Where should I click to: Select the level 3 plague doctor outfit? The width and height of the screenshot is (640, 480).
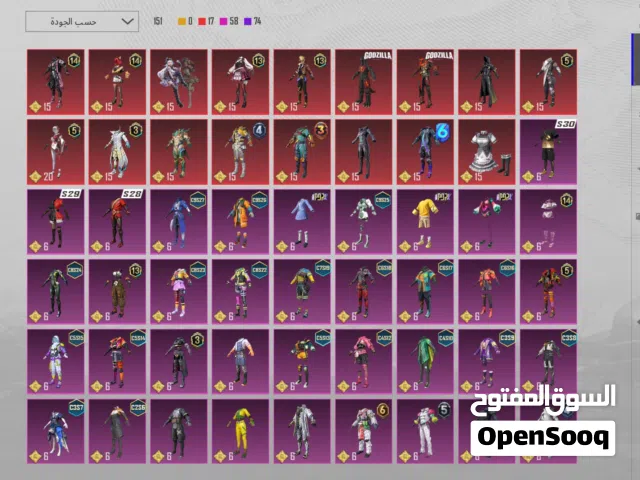tap(179, 361)
